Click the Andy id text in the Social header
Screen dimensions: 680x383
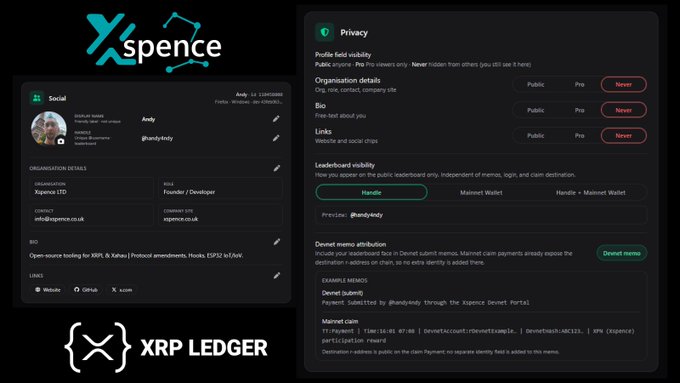pos(259,94)
